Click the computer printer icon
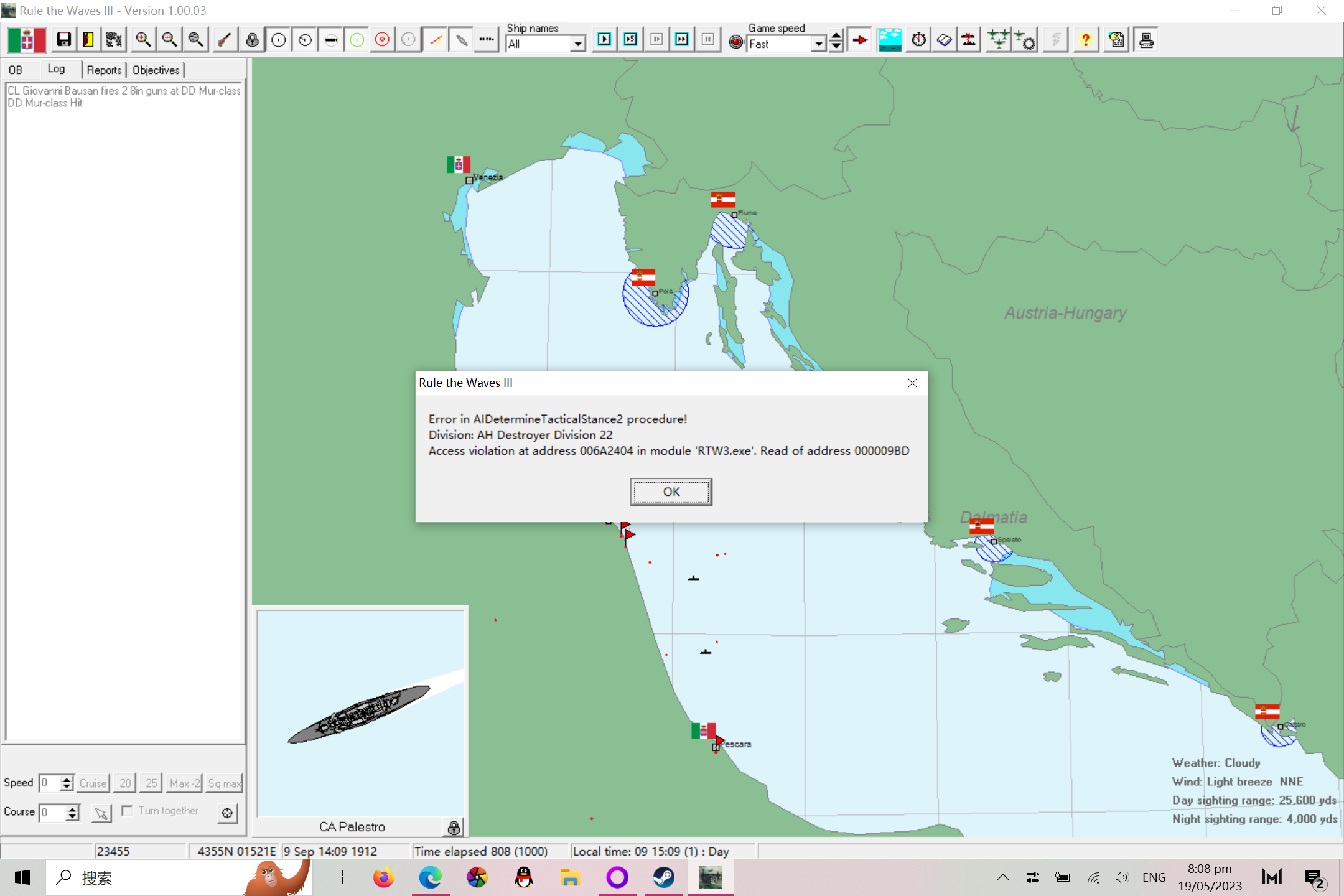Image resolution: width=1344 pixels, height=896 pixels. (1146, 40)
